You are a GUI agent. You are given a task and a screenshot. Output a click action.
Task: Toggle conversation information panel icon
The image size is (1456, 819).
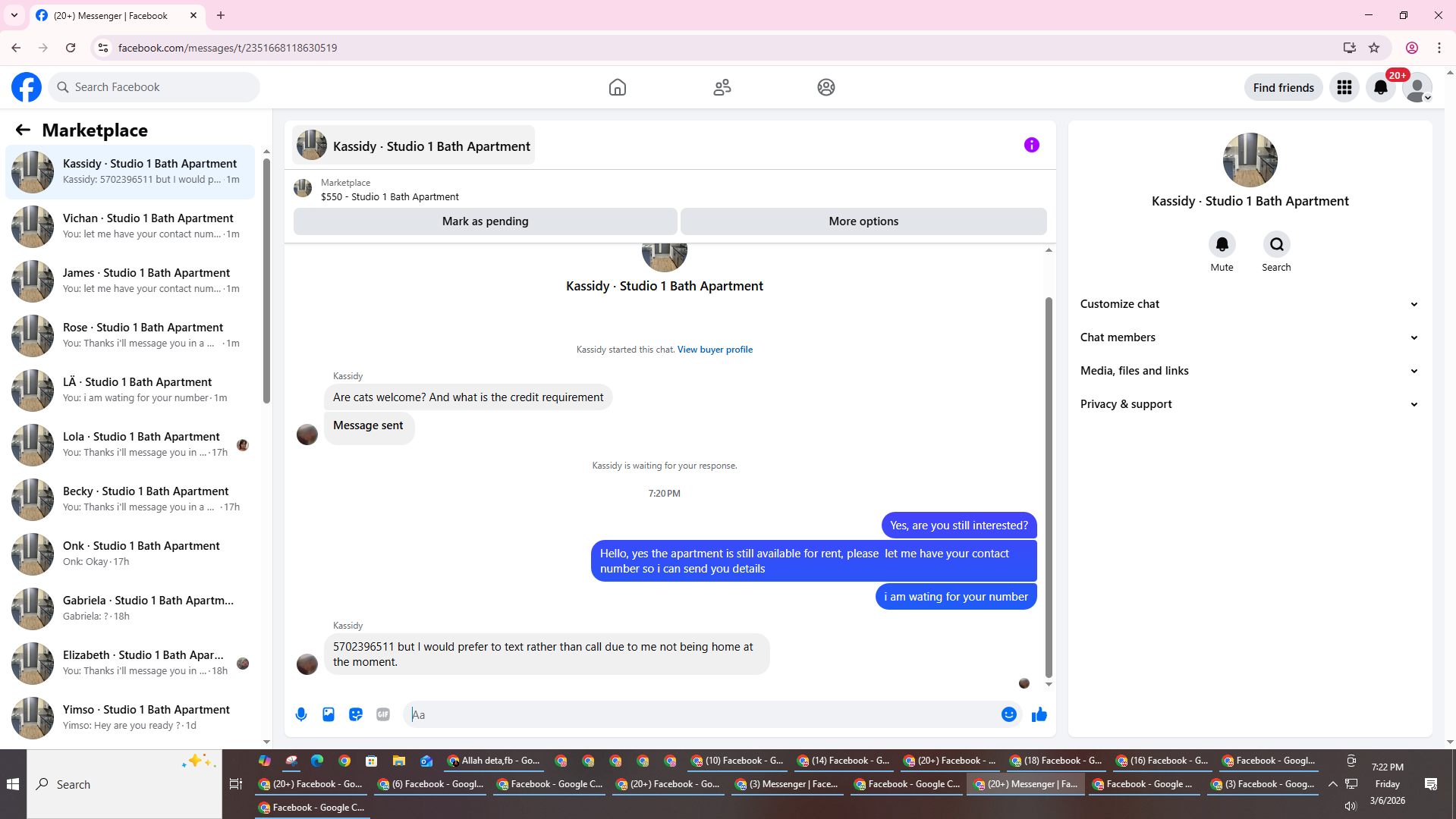[1032, 145]
